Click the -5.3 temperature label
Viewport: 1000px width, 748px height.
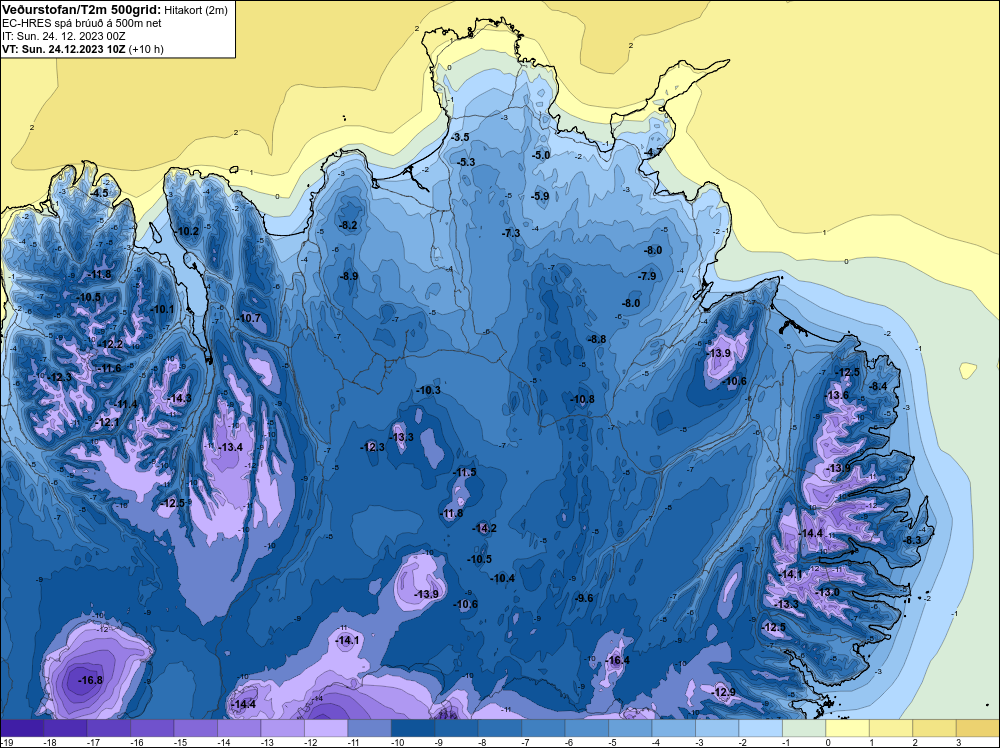(466, 162)
